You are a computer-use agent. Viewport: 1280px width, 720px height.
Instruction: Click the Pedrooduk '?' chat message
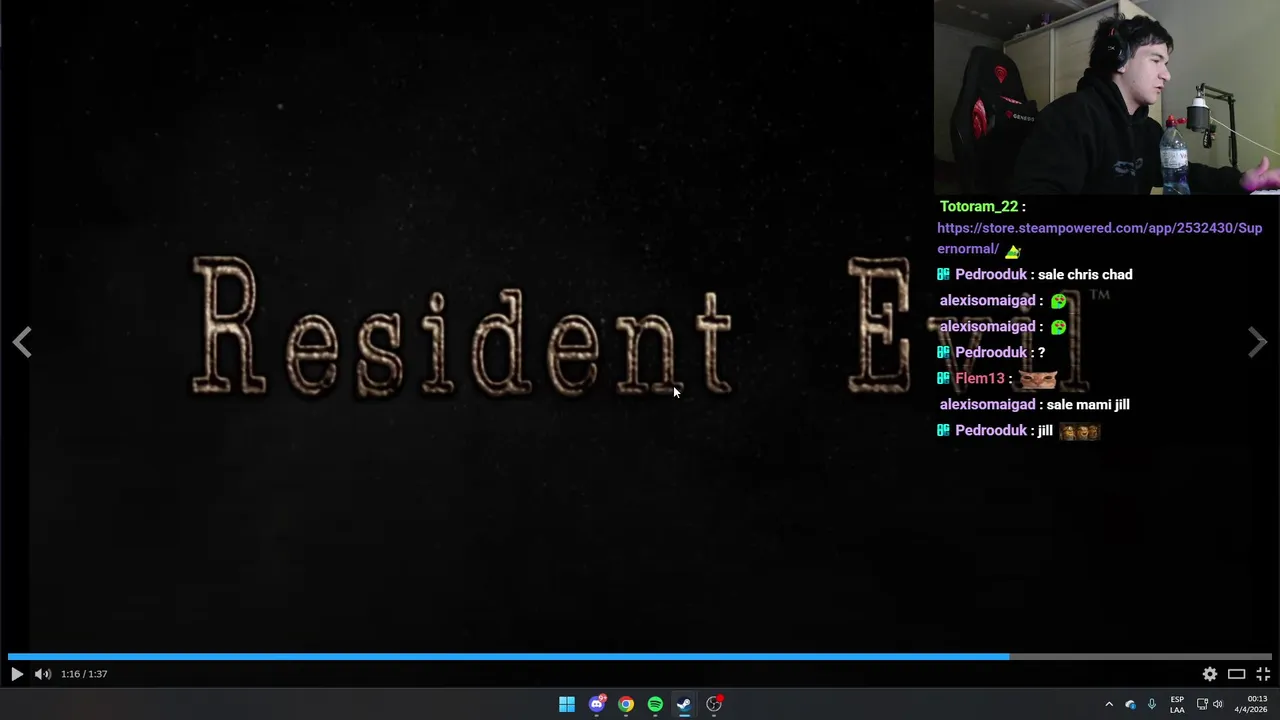[x=1041, y=352]
